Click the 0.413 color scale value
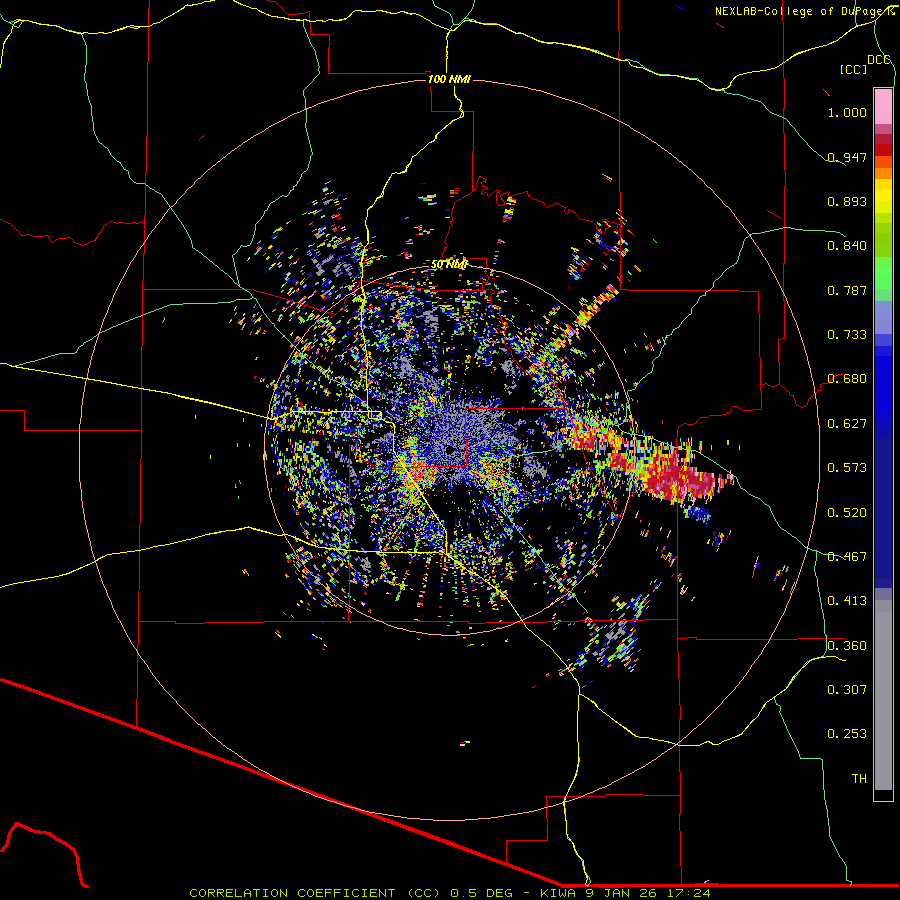 tap(847, 601)
